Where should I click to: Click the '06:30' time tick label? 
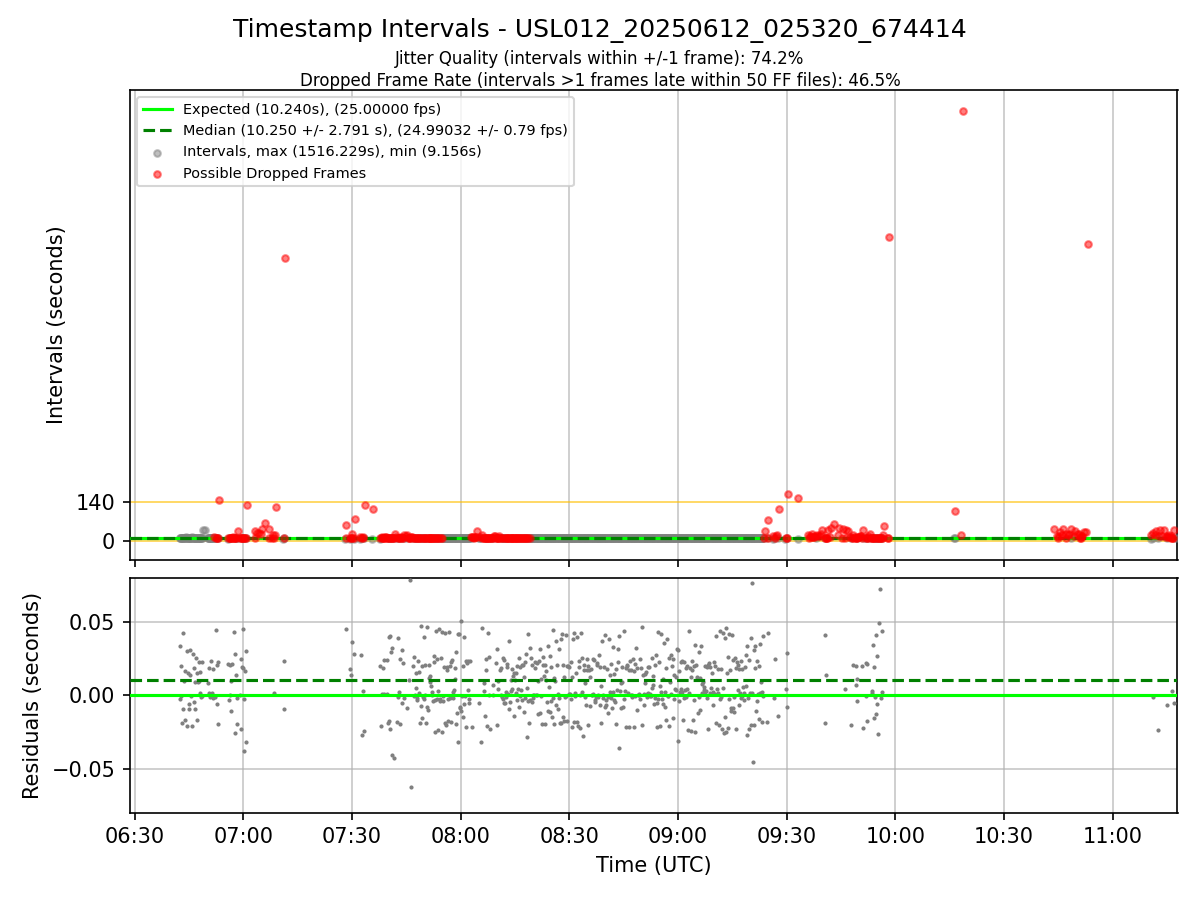click(134, 836)
